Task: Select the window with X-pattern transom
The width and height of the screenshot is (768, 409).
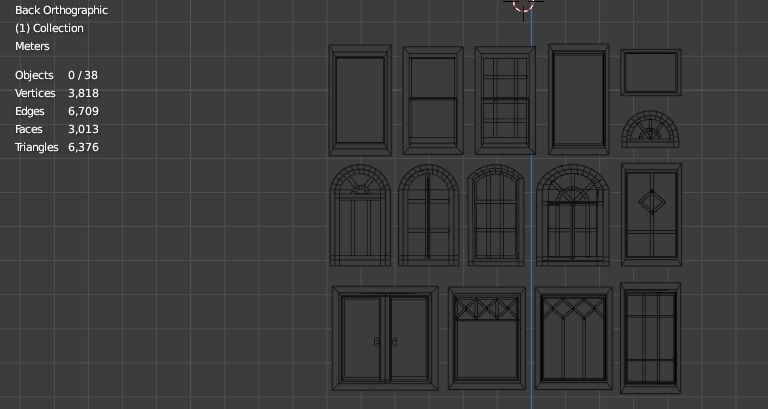Action: click(x=487, y=338)
